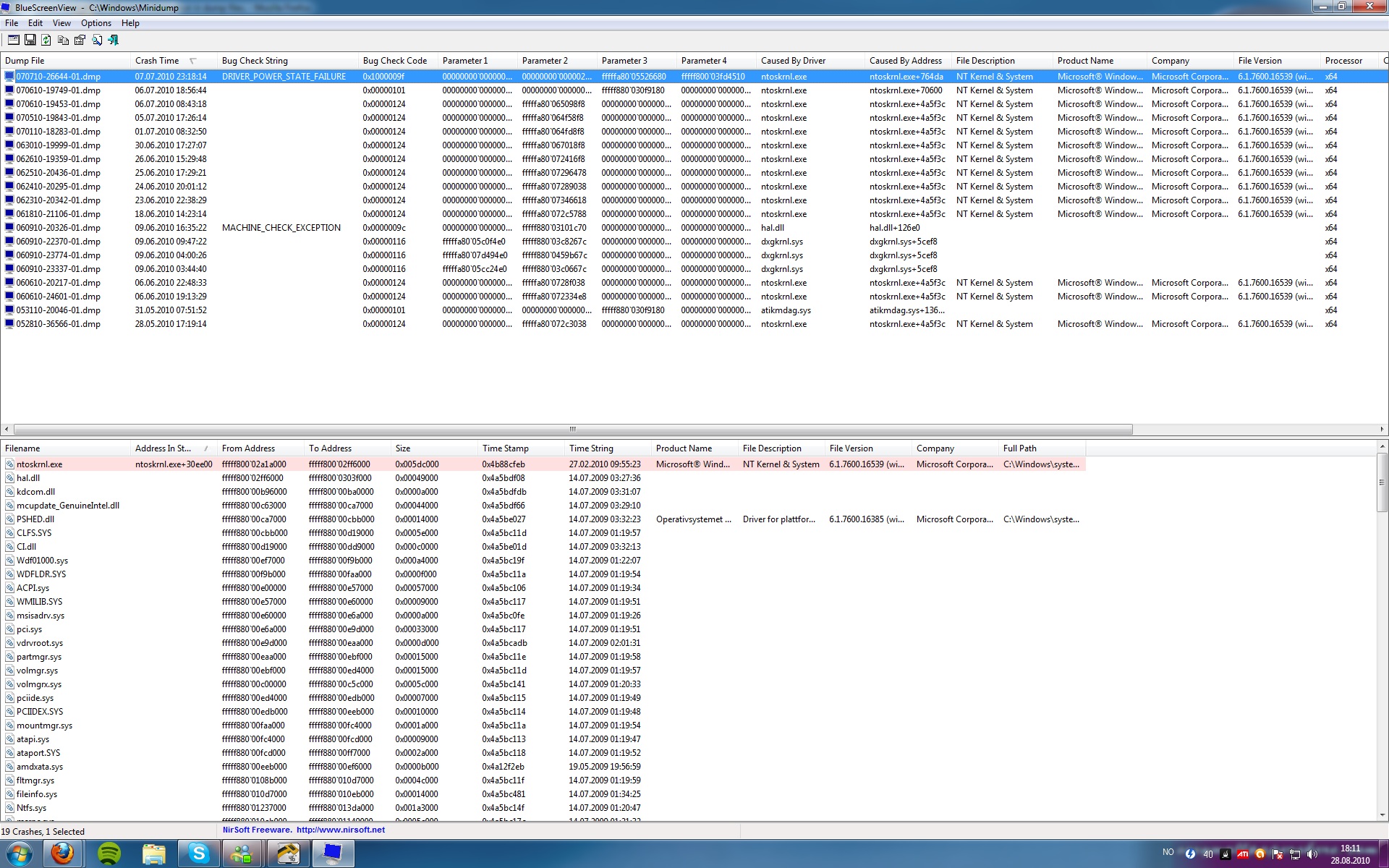
Task: Select the amdxata.sys row in lower pane
Action: tap(543, 767)
